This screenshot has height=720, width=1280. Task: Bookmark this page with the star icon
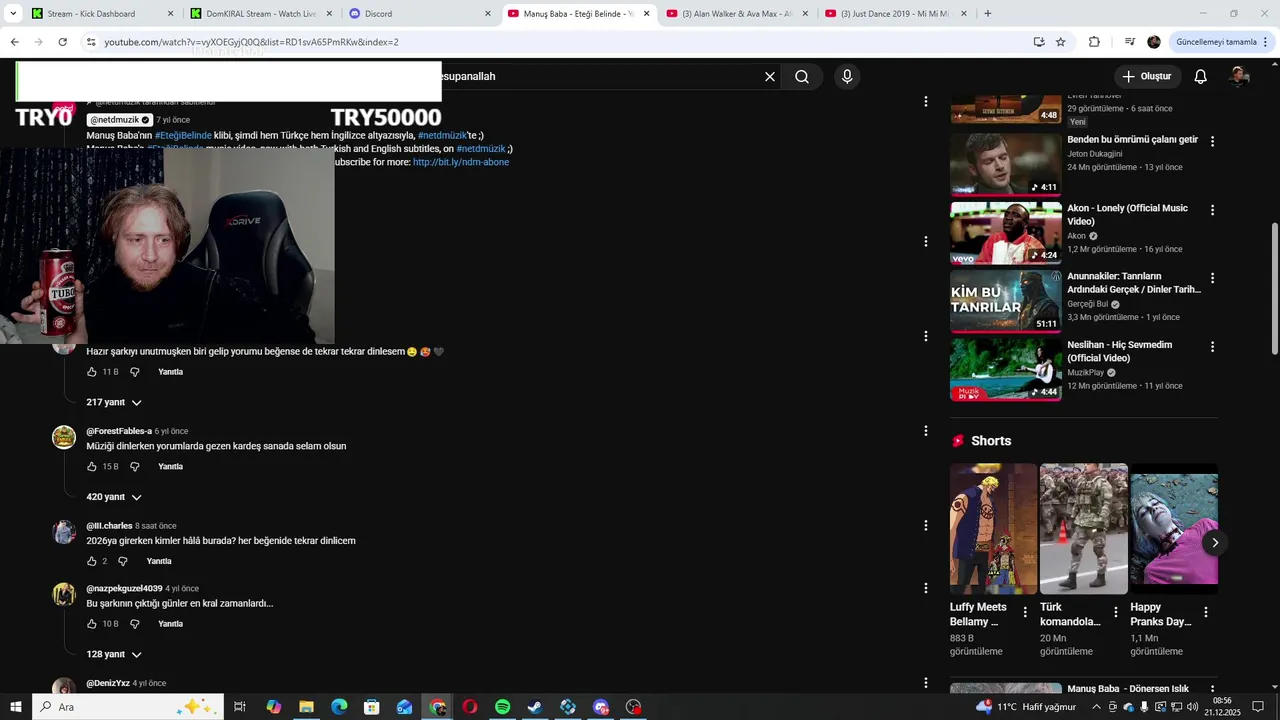pos(1061,42)
